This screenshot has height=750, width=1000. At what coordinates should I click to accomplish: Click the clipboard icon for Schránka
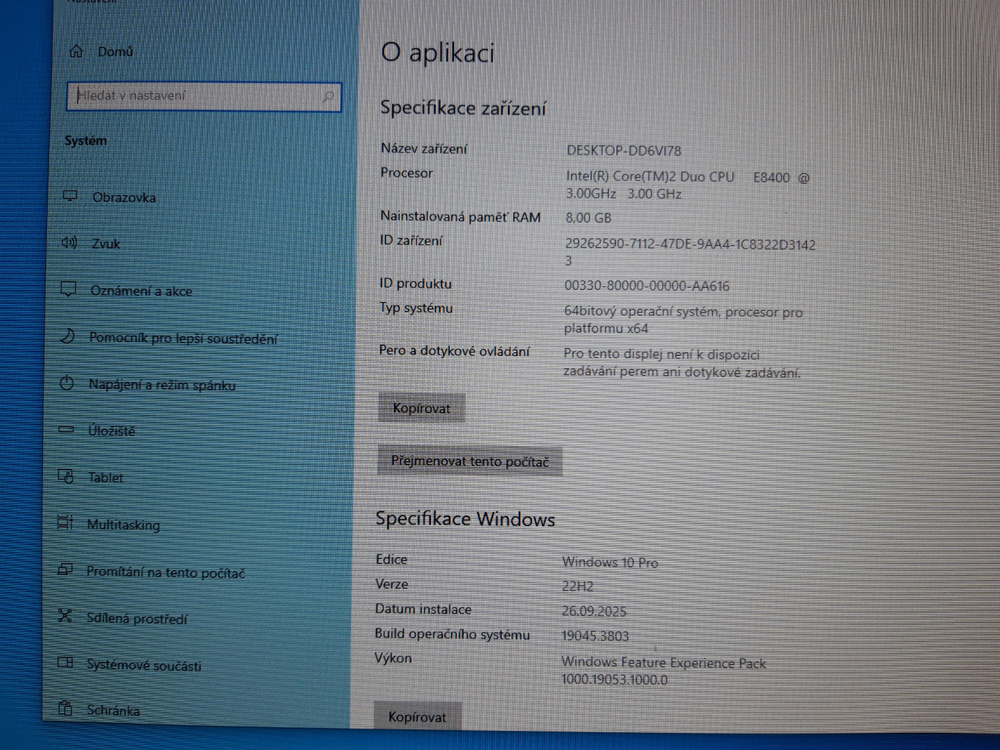click(x=64, y=707)
